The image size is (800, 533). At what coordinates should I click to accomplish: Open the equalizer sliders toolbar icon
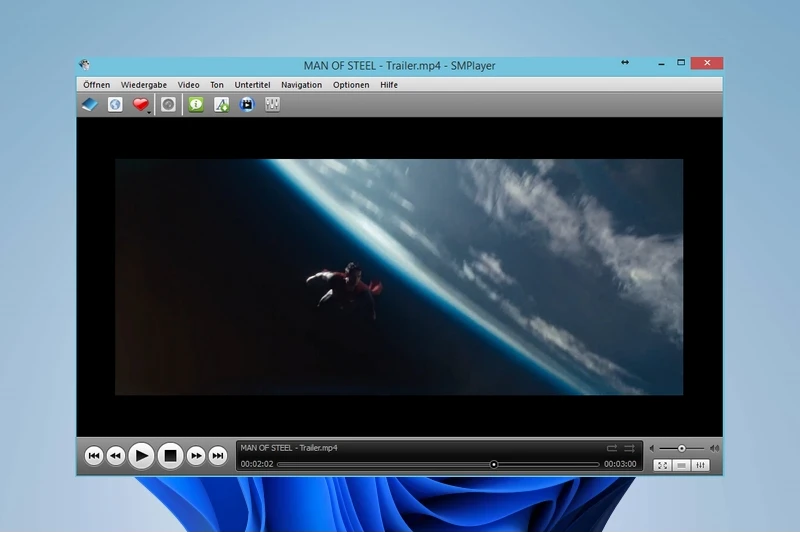pyautogui.click(x=272, y=105)
